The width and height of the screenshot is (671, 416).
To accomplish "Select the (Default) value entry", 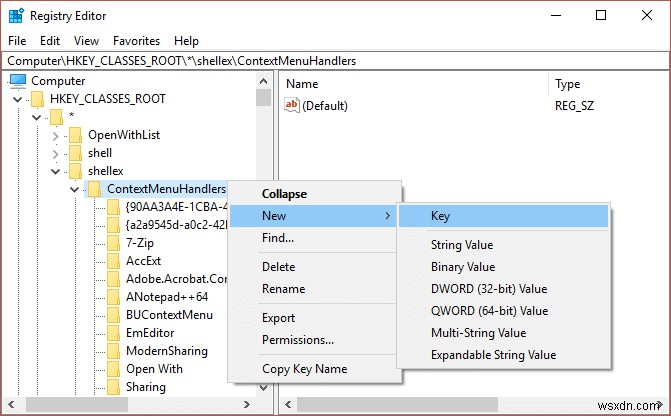I will (325, 106).
